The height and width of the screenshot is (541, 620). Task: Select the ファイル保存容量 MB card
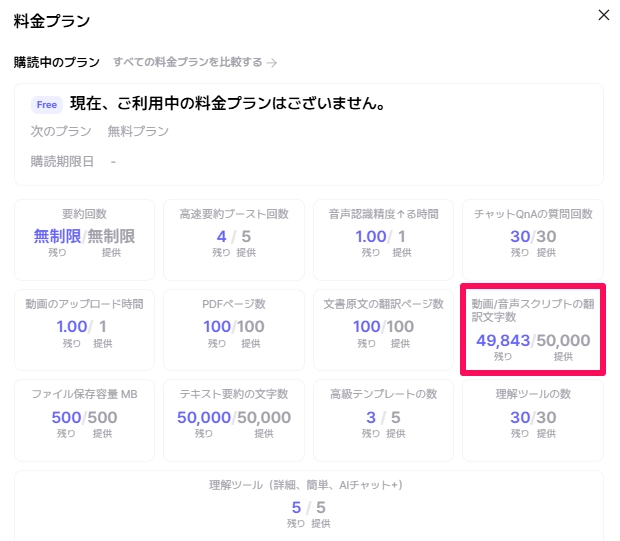tap(84, 419)
